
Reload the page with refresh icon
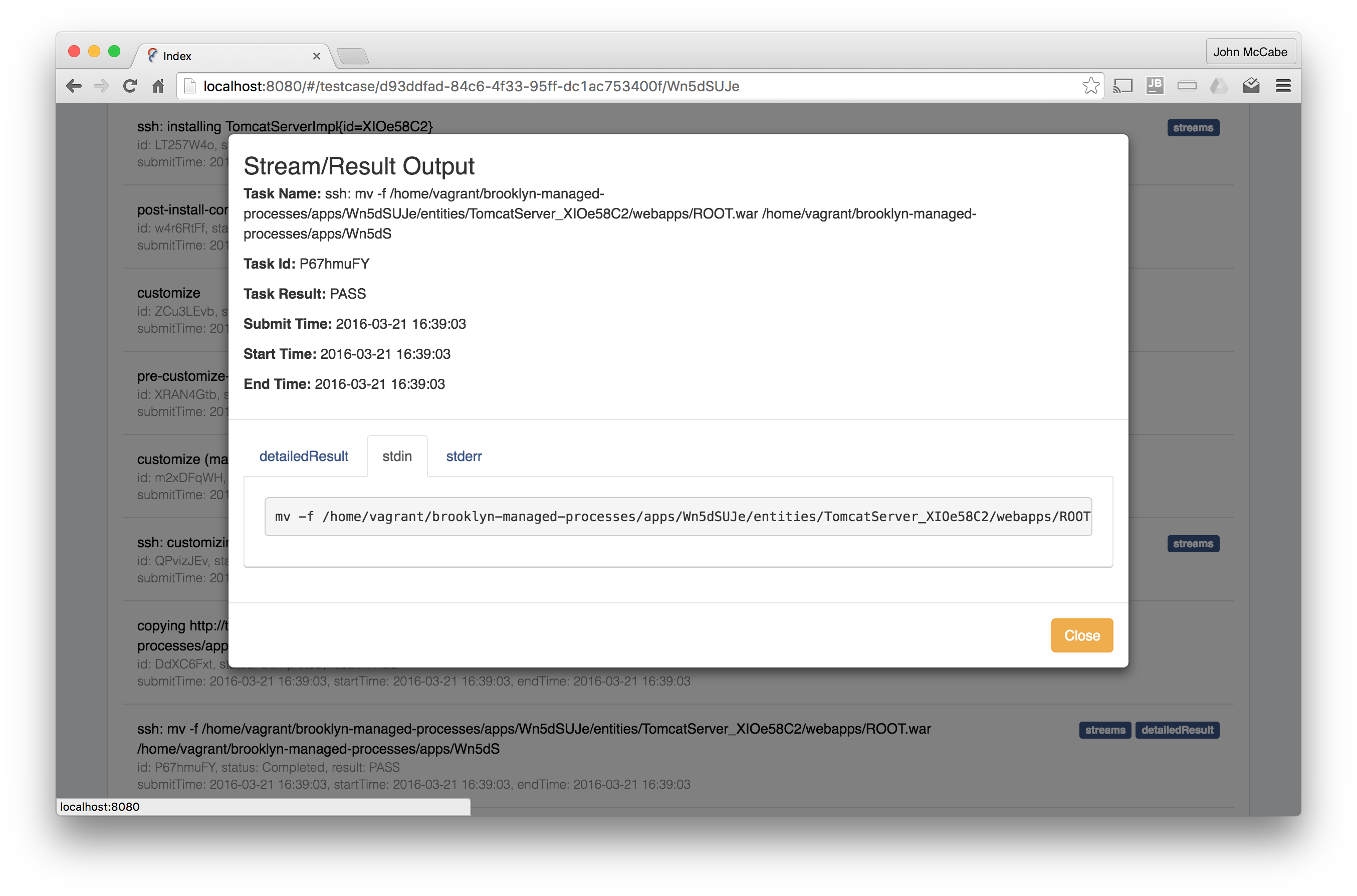[x=130, y=86]
